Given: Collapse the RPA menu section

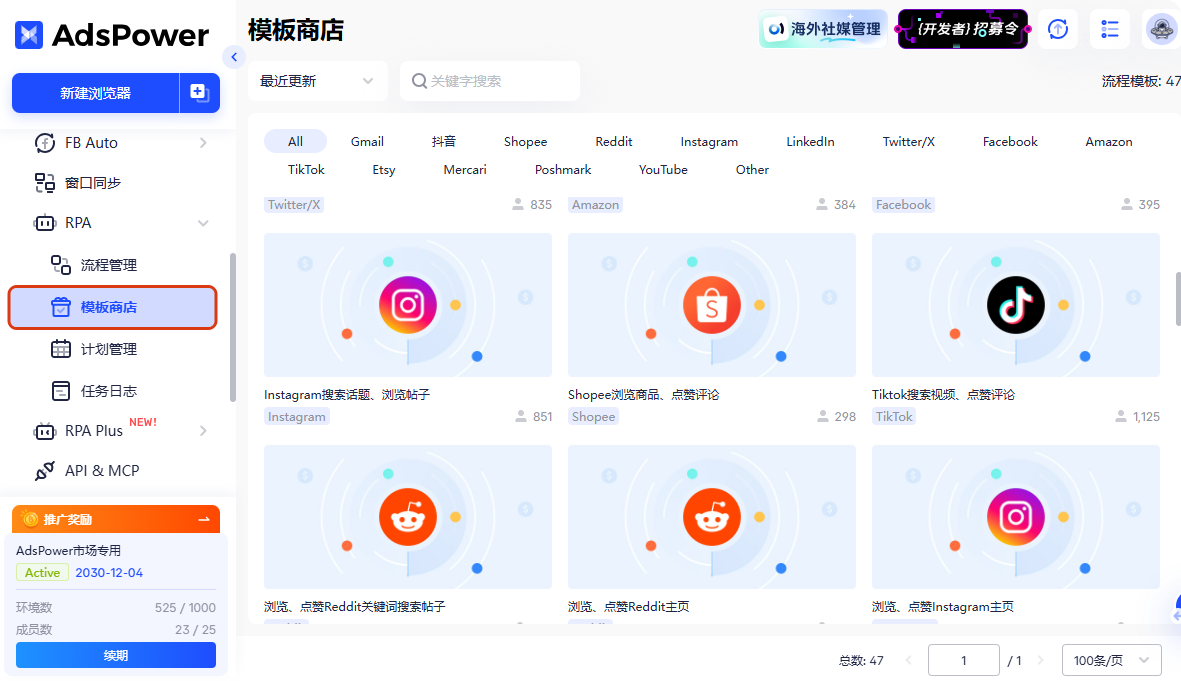Looking at the screenshot, I should 203,223.
